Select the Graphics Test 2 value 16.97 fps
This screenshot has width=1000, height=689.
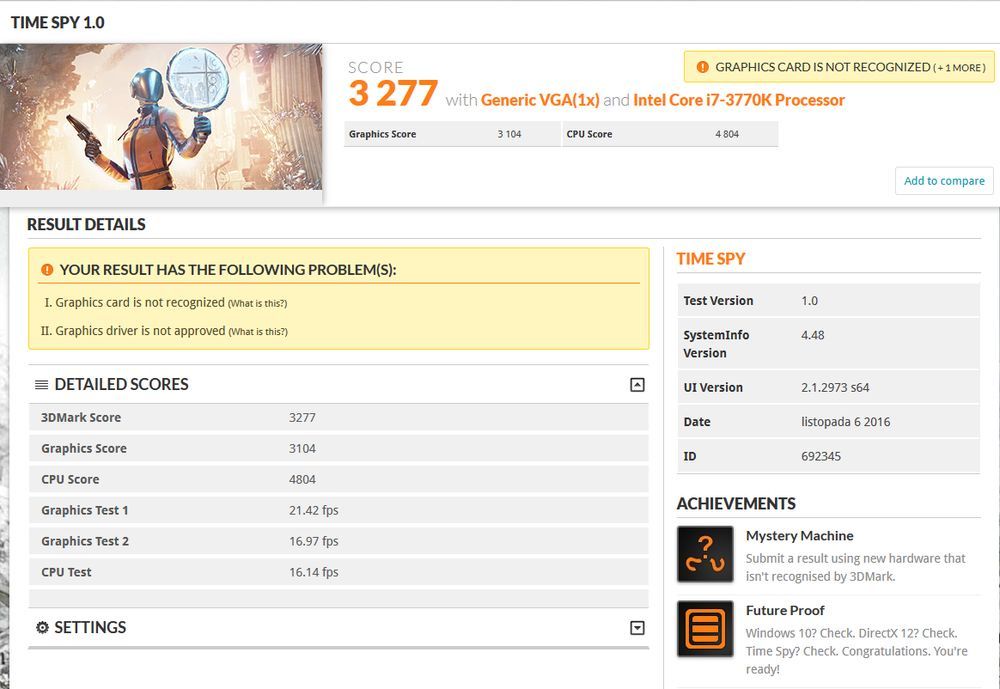[314, 542]
